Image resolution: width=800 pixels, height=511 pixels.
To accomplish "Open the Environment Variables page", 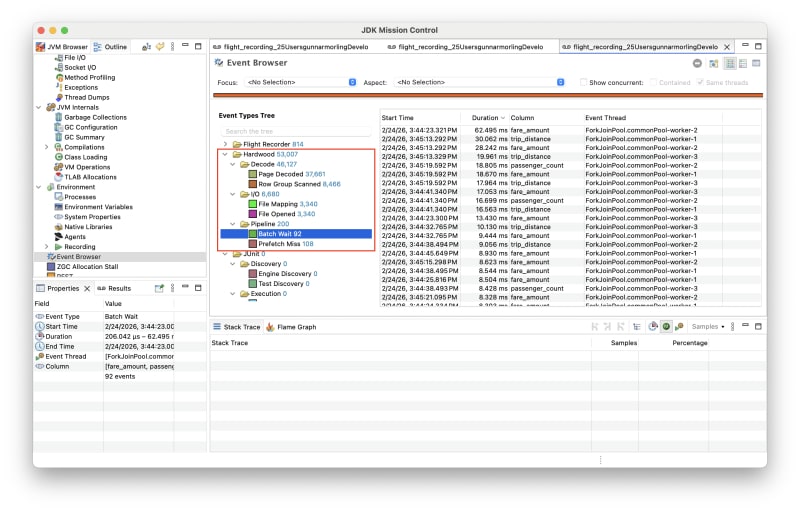I will 98,207.
